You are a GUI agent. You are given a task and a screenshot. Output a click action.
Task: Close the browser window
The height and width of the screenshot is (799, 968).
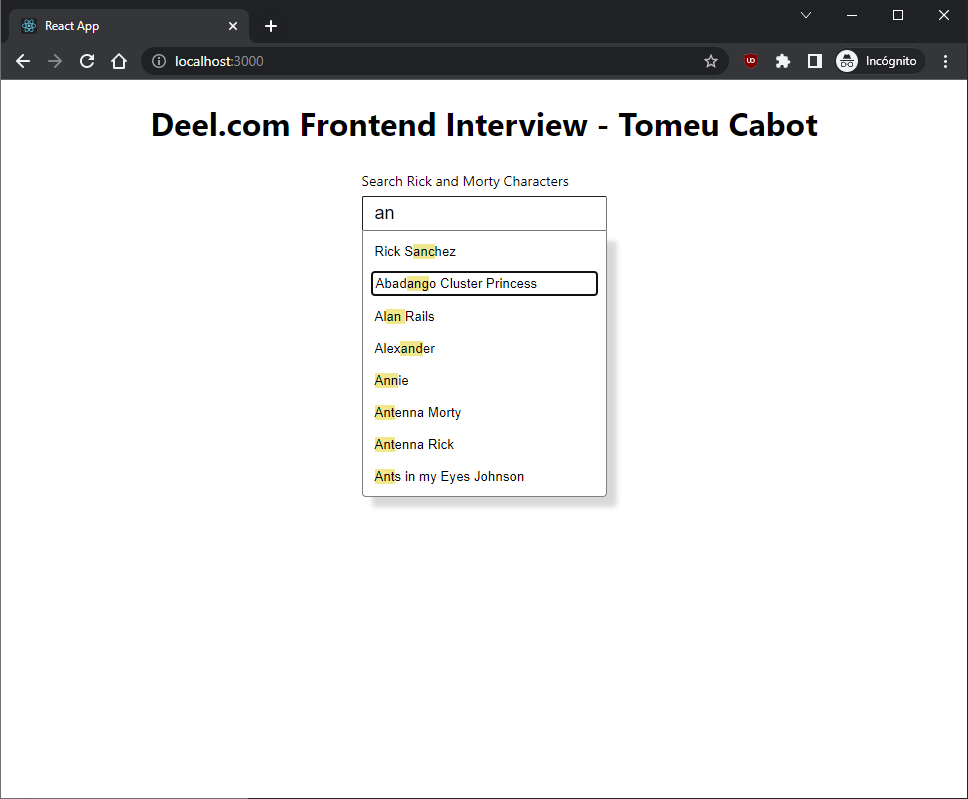(x=943, y=15)
